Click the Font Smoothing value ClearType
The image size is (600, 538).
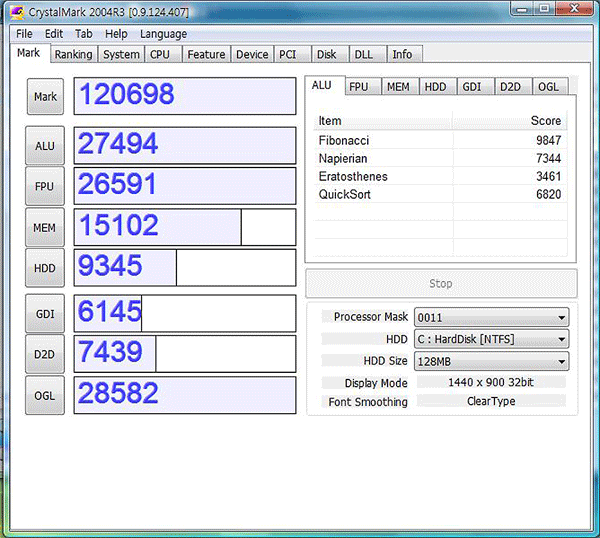coord(491,401)
